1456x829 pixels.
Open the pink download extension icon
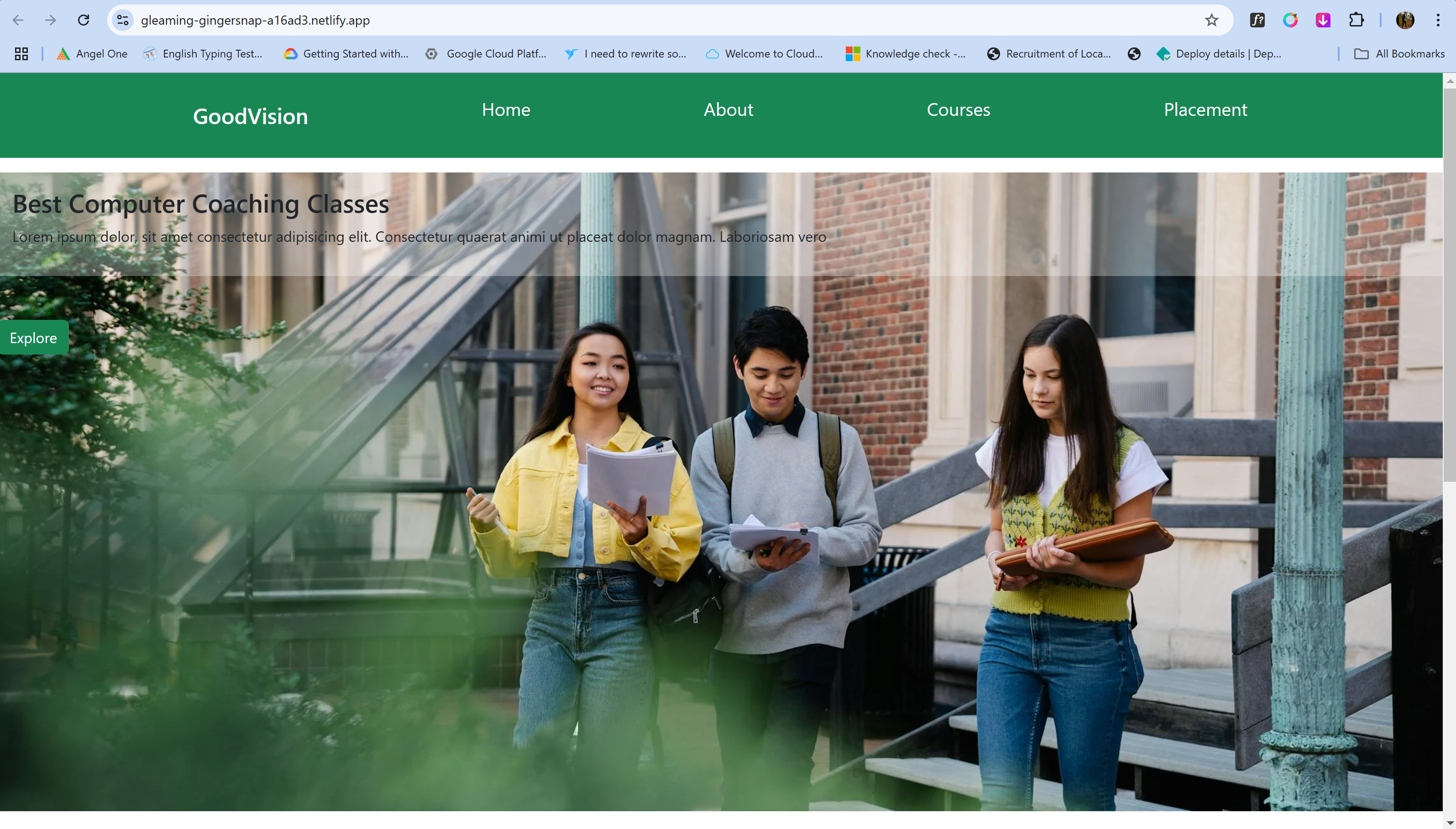tap(1323, 21)
